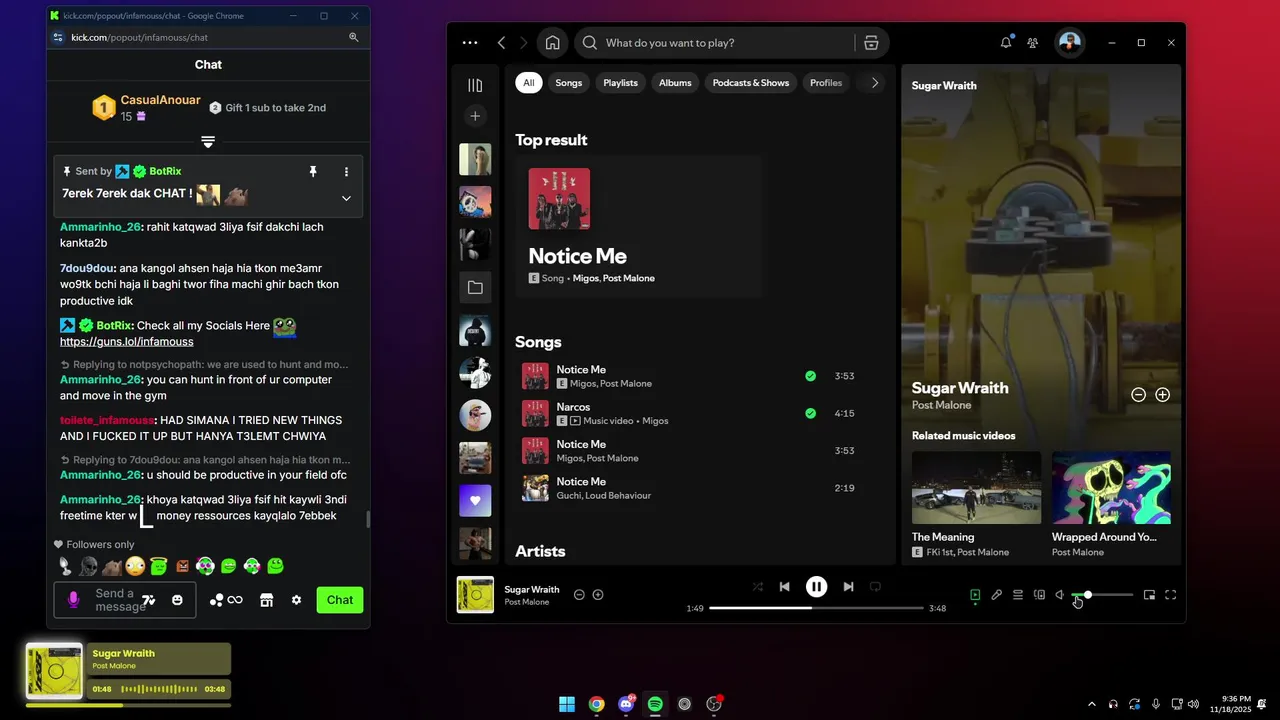Toggle shuffle in player bar
Screen dimensions: 1280x720
[x=757, y=587]
